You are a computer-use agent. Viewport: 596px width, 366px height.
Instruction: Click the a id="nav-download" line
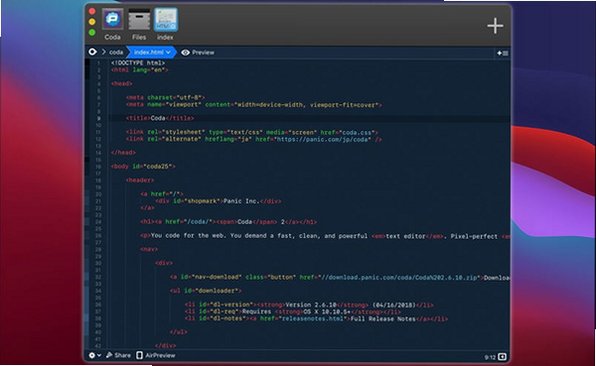(340, 277)
